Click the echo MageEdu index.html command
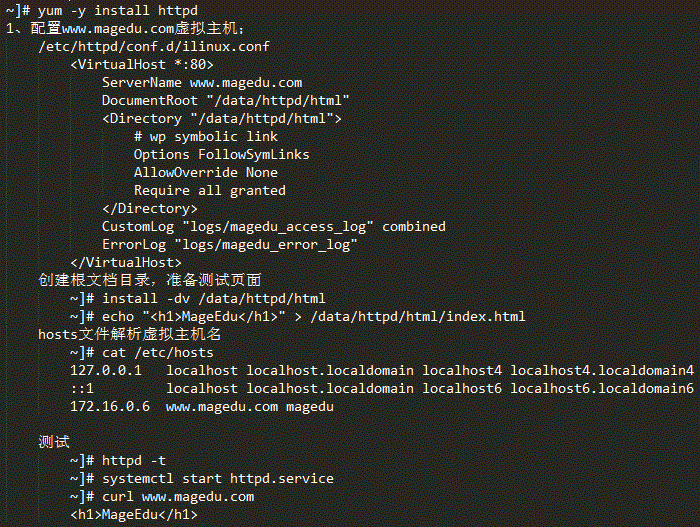 298,317
